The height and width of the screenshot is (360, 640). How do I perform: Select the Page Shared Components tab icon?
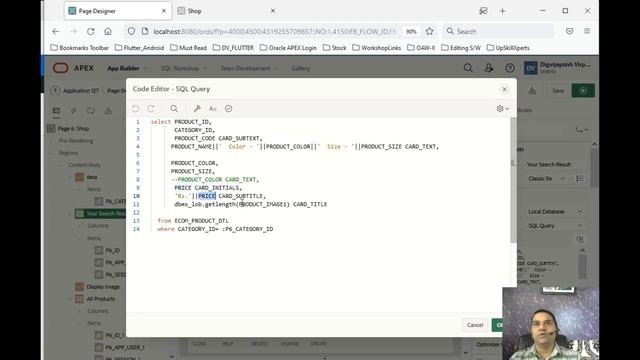point(108,111)
